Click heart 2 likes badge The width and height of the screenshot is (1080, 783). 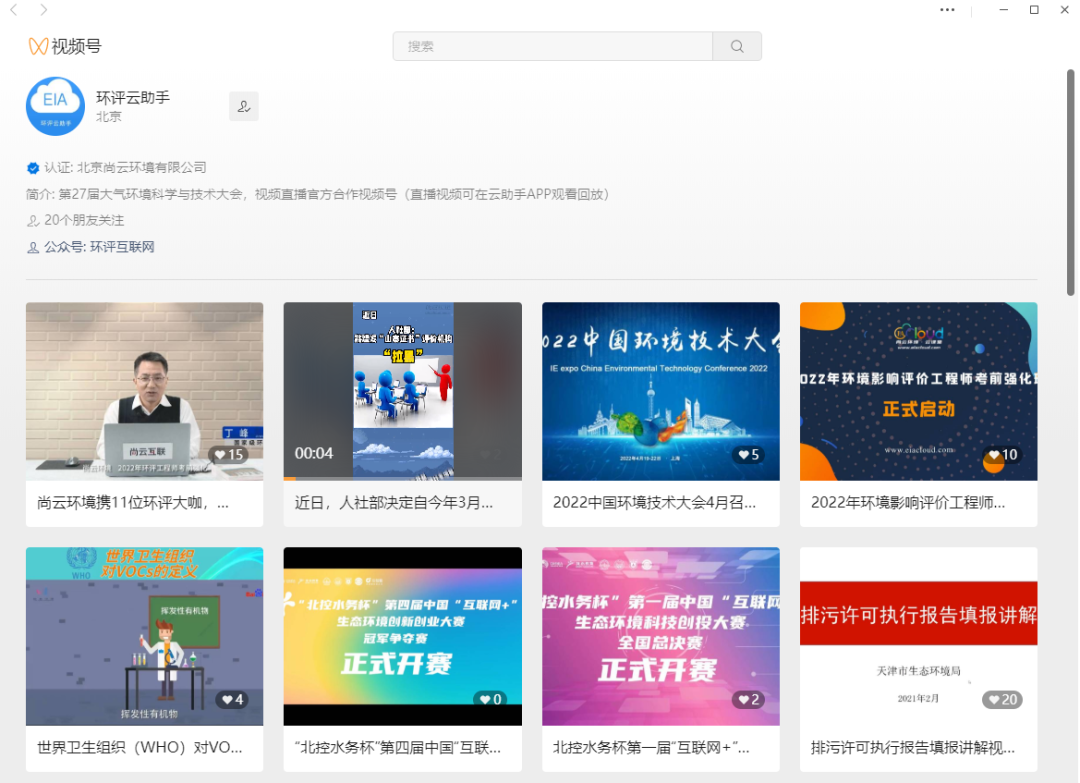(x=748, y=700)
